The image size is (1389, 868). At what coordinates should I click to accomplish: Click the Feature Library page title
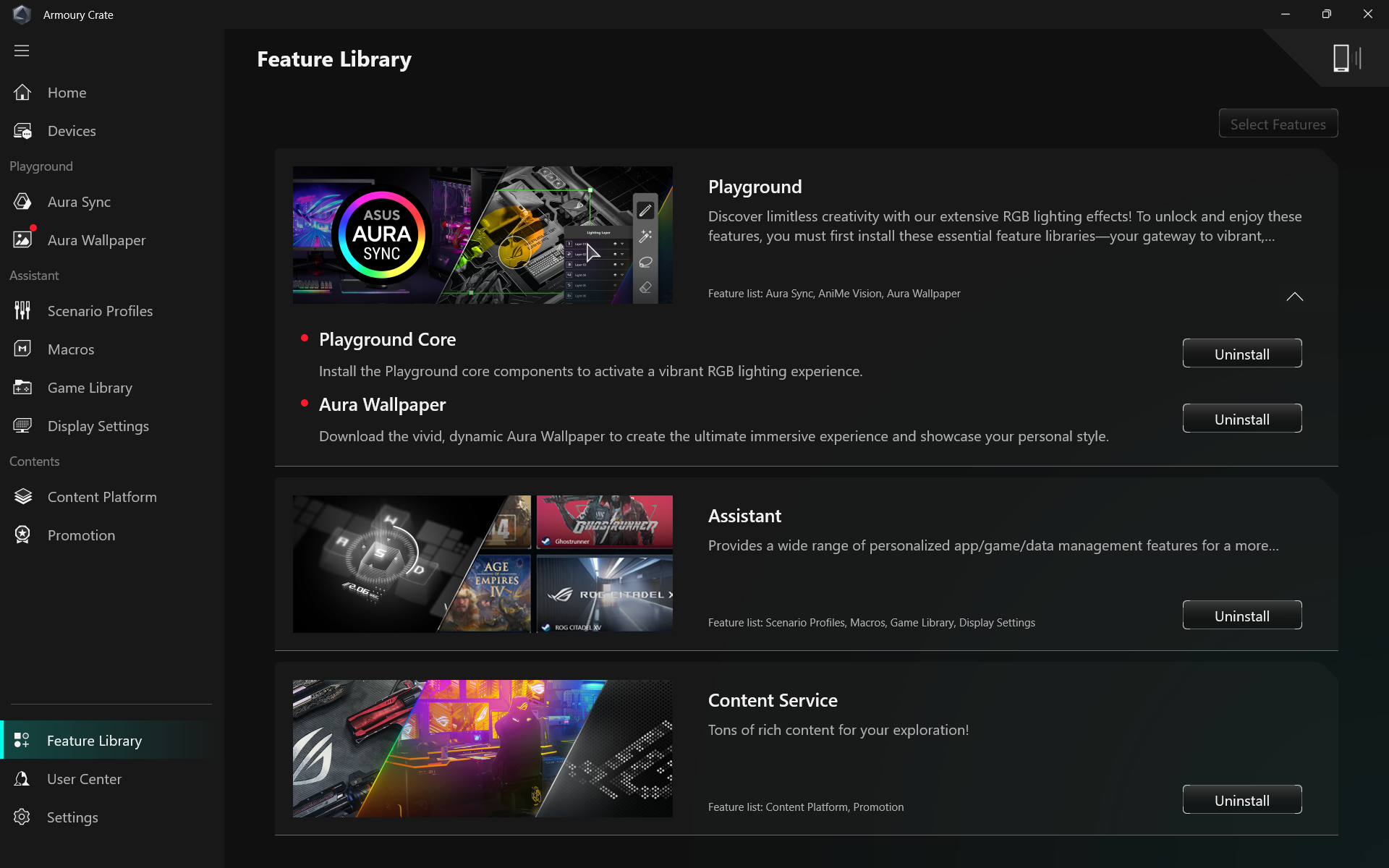[x=334, y=59]
